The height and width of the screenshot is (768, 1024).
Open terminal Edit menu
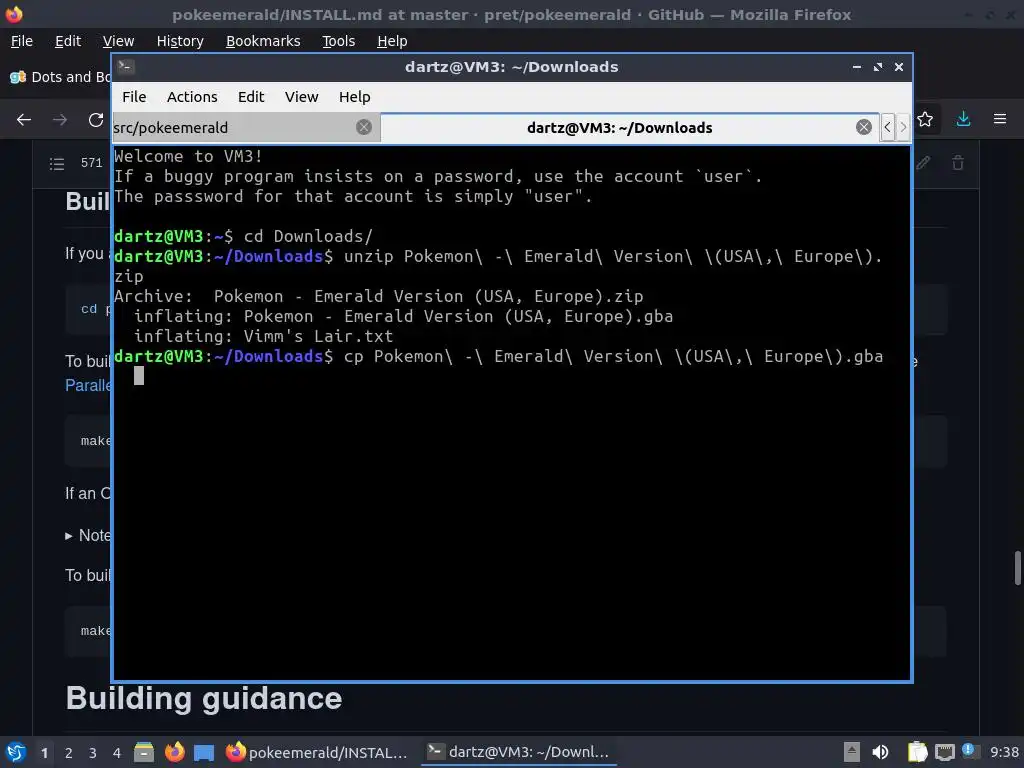[251, 97]
